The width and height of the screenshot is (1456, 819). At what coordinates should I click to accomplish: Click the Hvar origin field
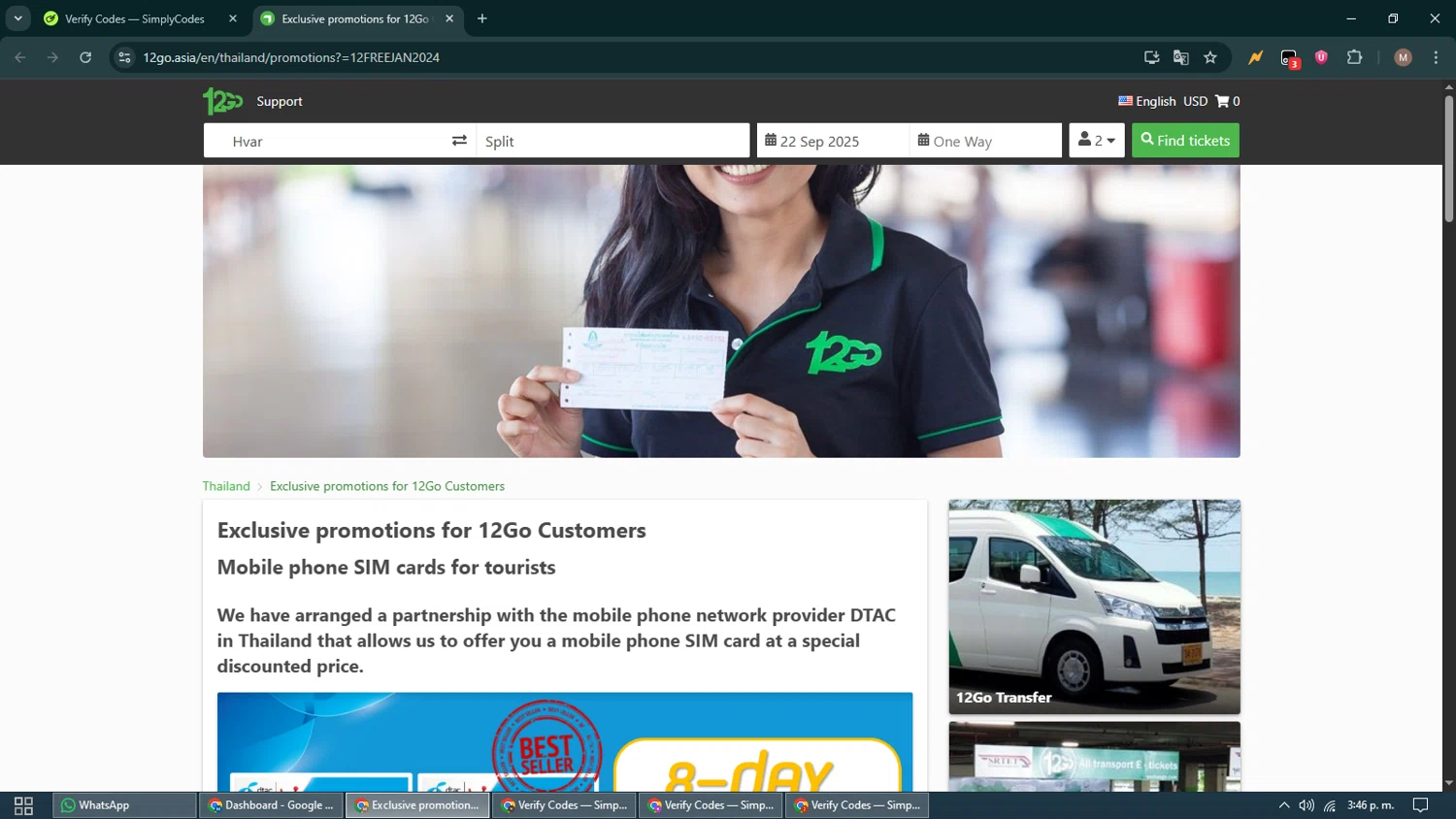pyautogui.click(x=323, y=140)
